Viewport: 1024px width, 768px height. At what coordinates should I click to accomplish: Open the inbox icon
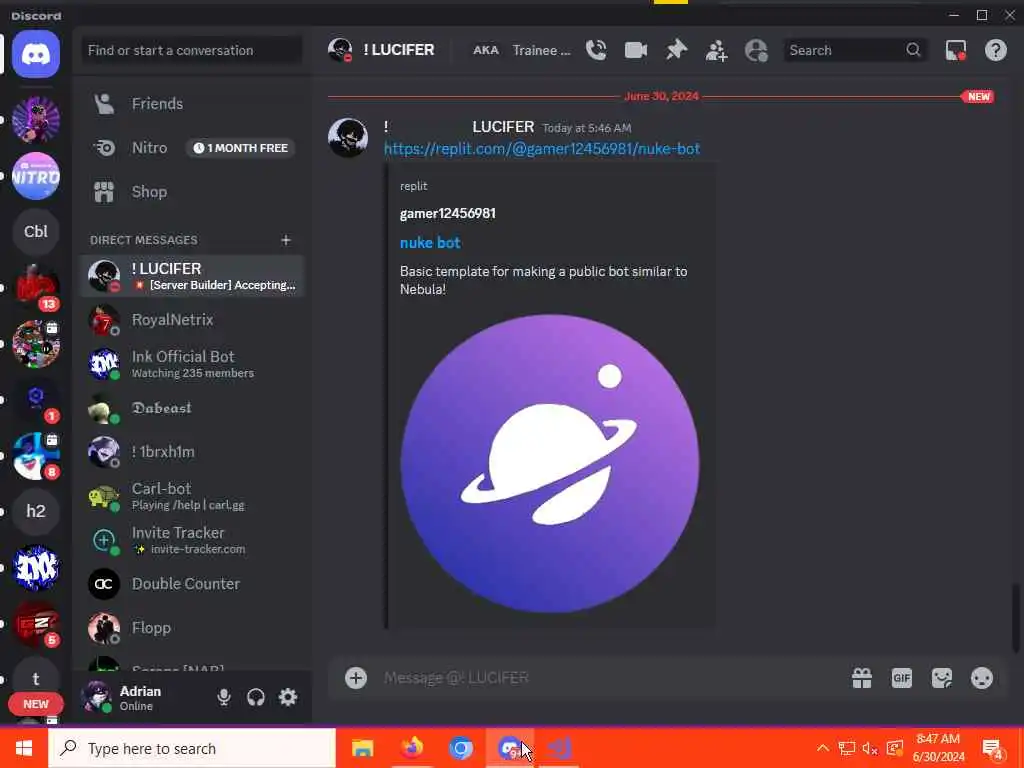coord(955,50)
